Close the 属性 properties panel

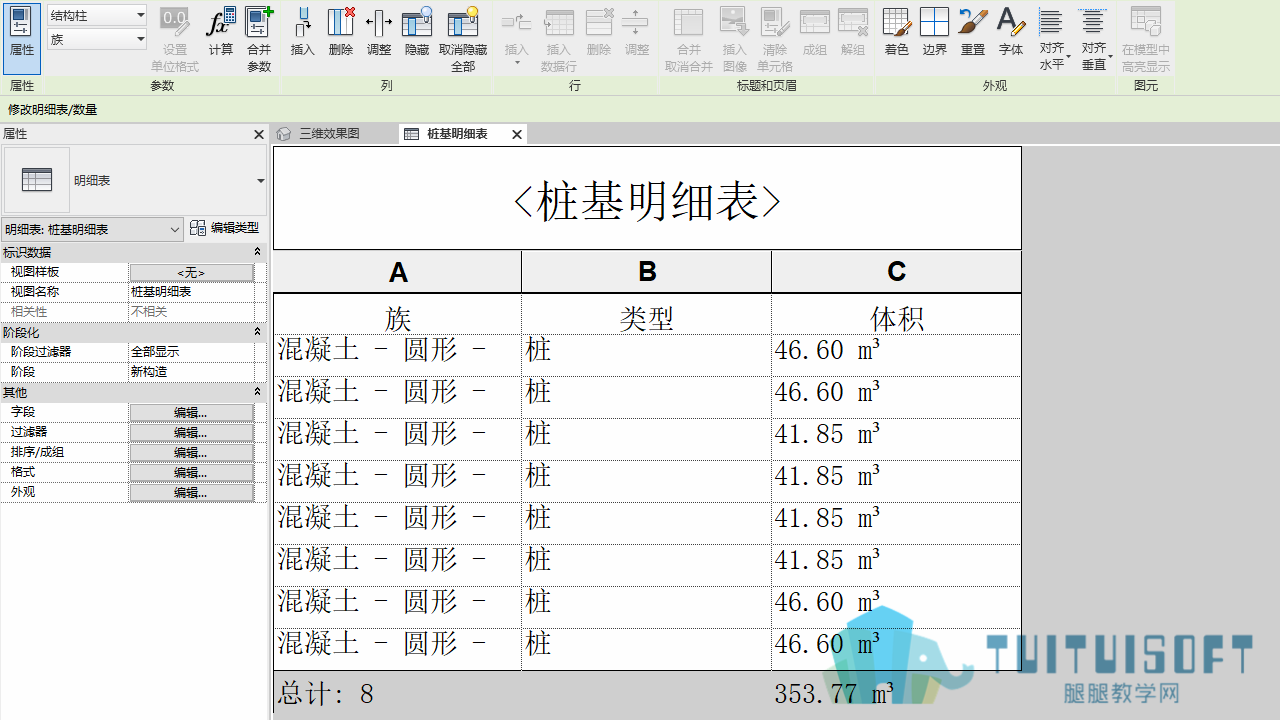258,134
